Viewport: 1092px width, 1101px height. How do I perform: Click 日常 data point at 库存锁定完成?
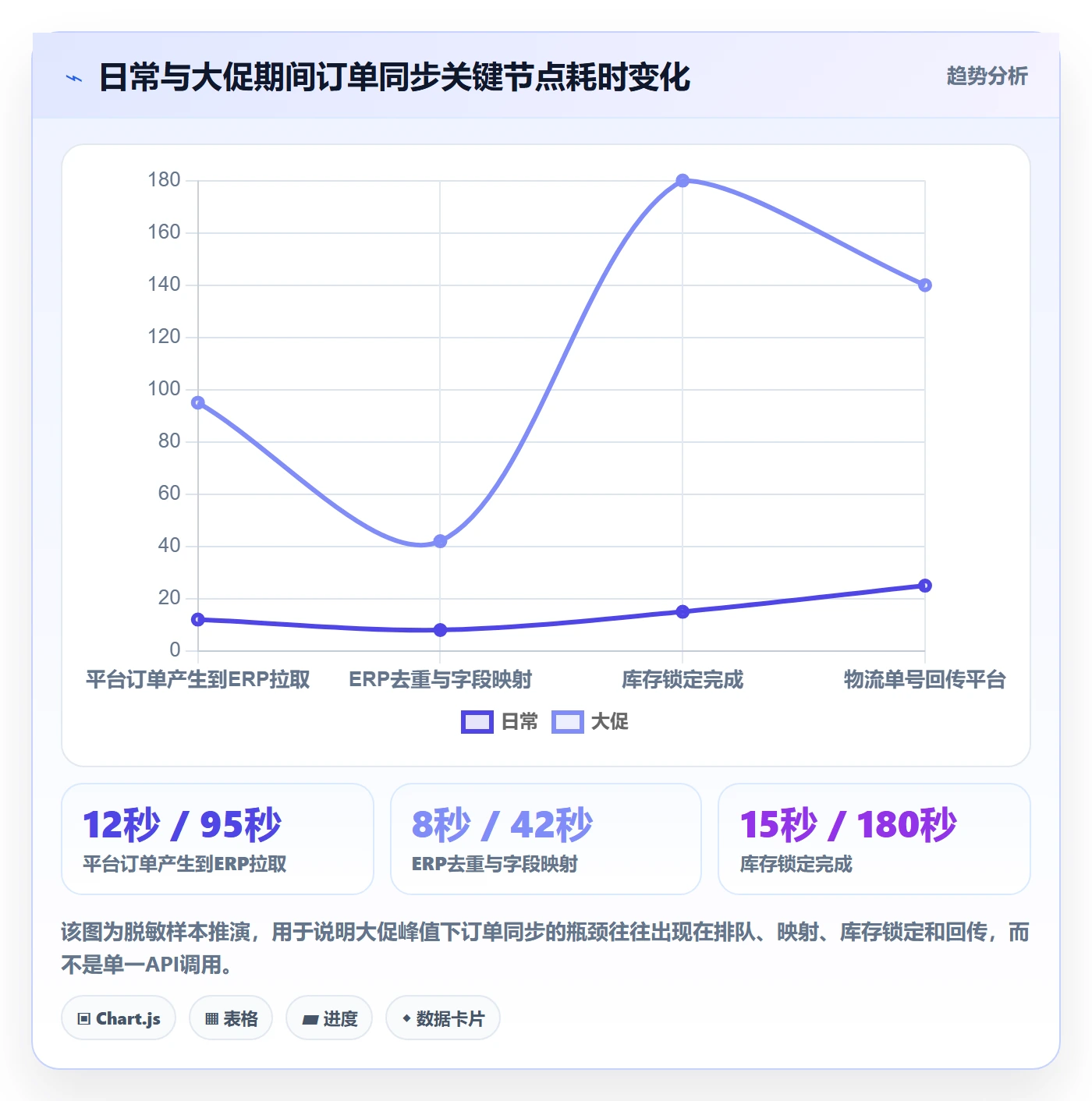tap(682, 612)
